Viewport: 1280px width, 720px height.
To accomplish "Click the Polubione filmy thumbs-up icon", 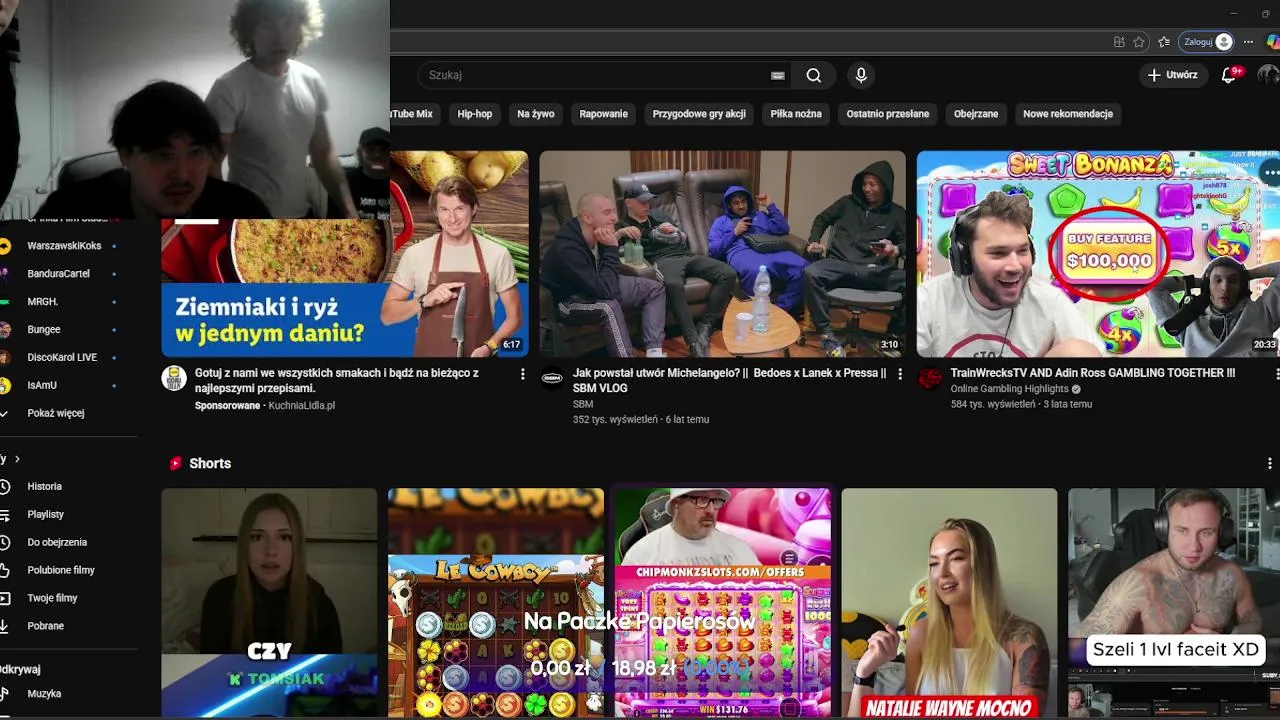I will click(x=5, y=570).
